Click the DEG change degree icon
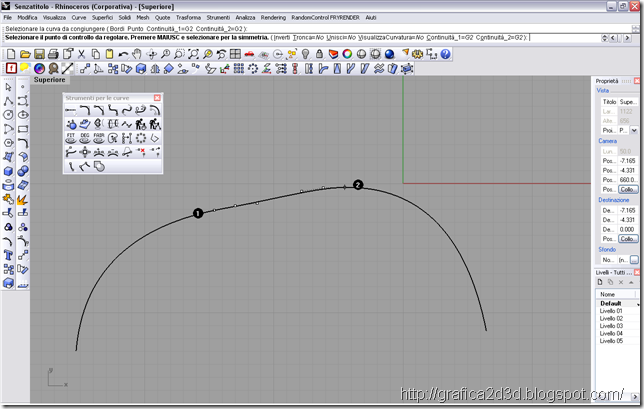 point(85,138)
